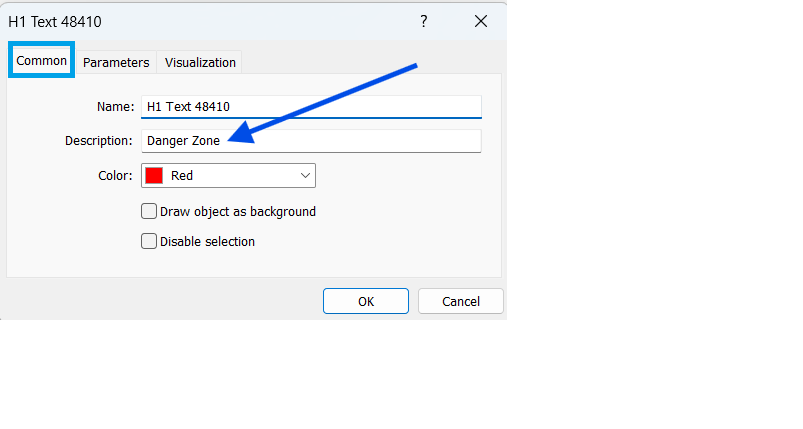Viewport: 803px width, 429px height.
Task: Click the 'Name:' field label
Action: pyautogui.click(x=115, y=106)
